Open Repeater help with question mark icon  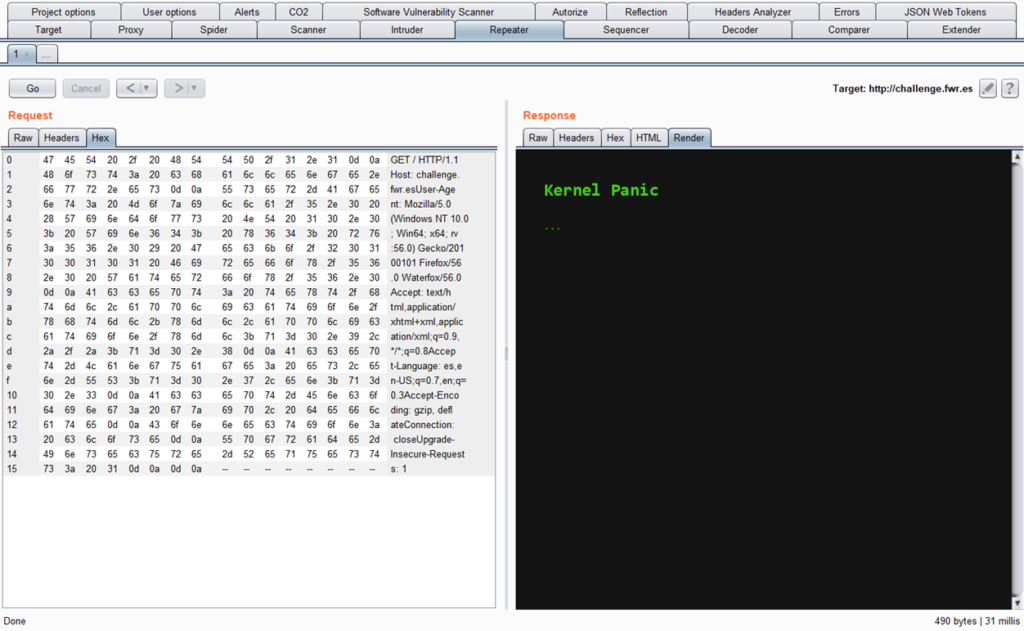(1010, 89)
